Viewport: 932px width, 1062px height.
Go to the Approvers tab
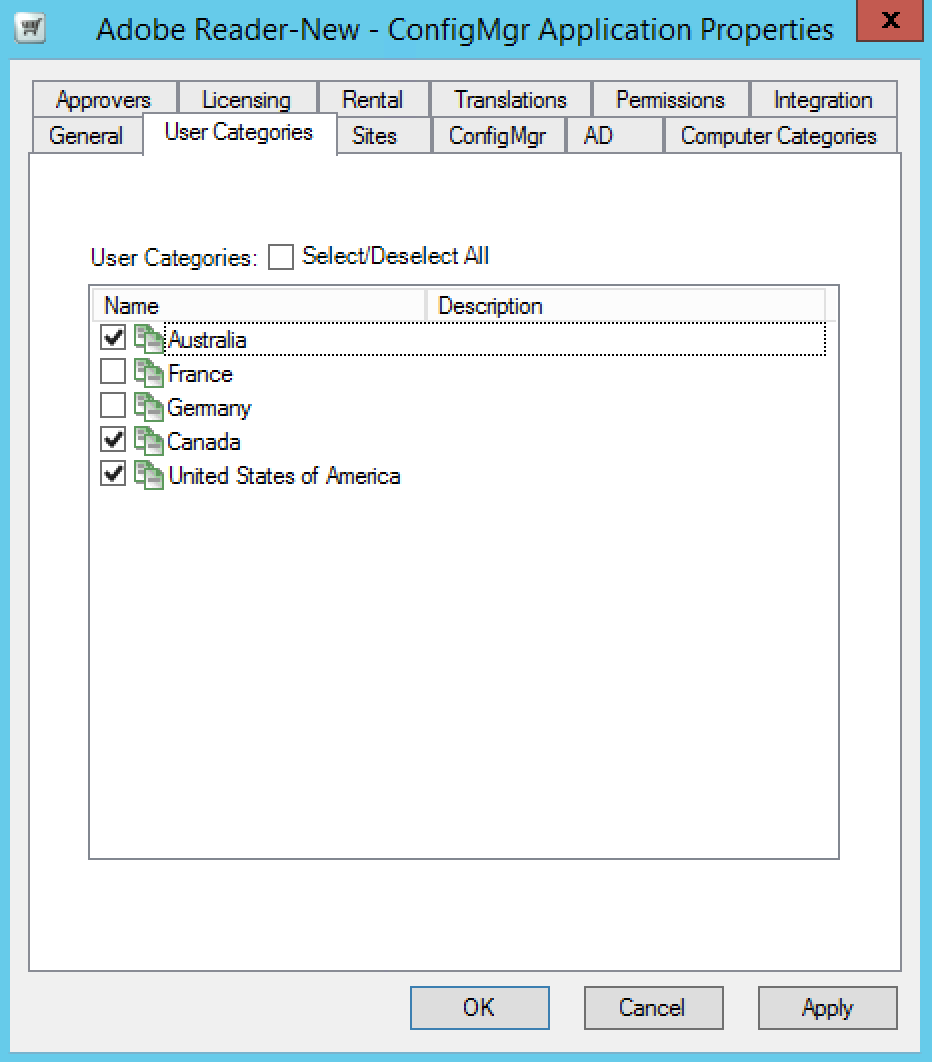[x=103, y=100]
